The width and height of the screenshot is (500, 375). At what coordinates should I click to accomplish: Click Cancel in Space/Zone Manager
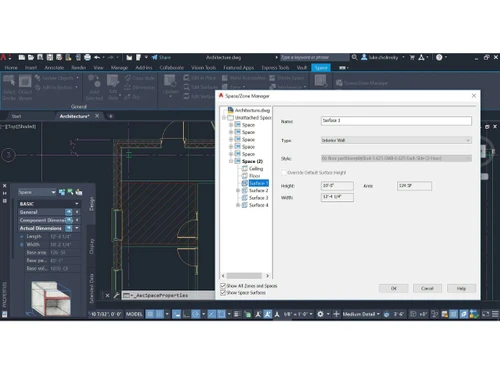[427, 288]
